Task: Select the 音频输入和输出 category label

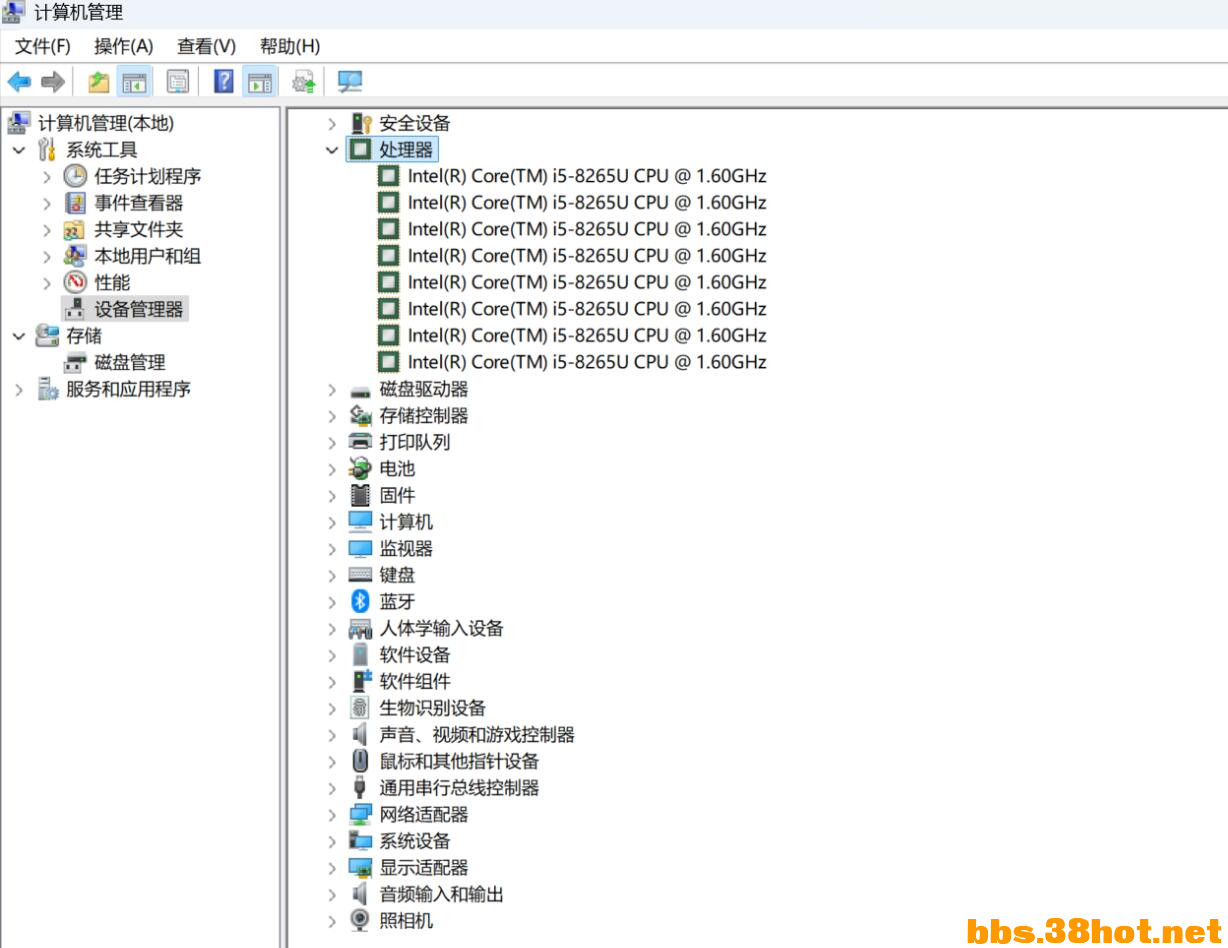Action: click(441, 895)
